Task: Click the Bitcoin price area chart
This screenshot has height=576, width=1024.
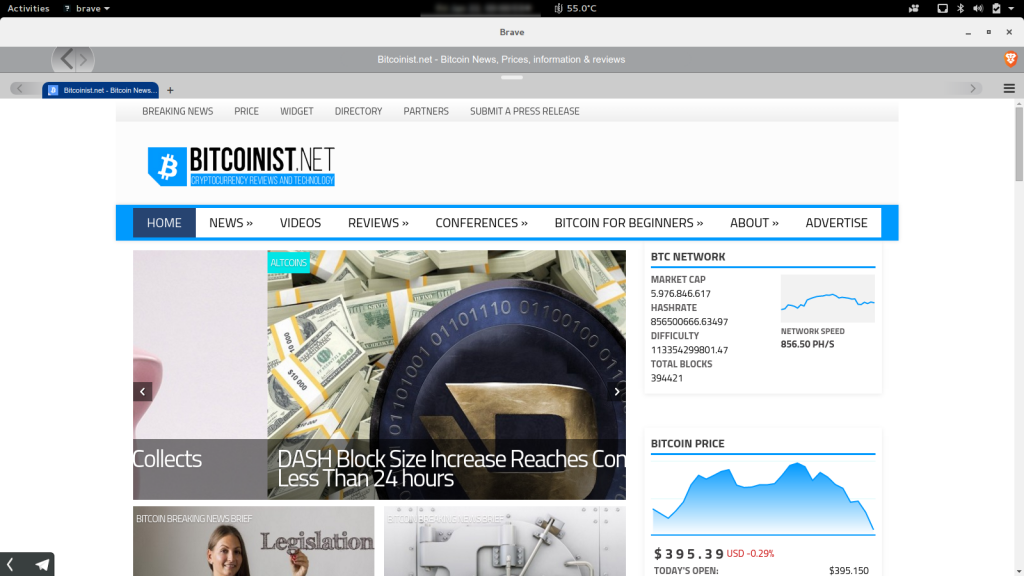Action: (x=763, y=498)
